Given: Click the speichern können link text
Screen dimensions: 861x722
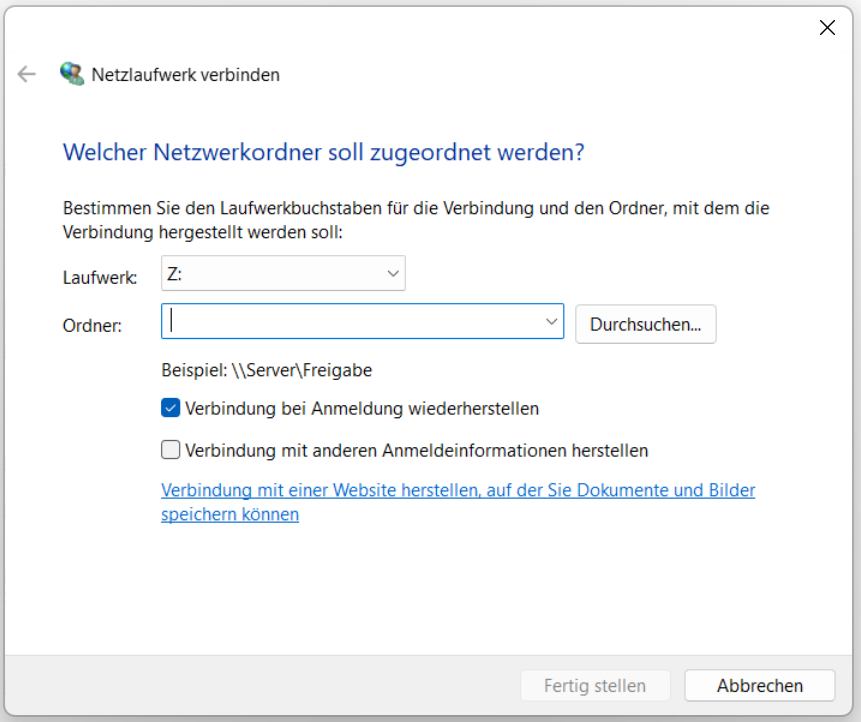Looking at the screenshot, I should tap(229, 513).
